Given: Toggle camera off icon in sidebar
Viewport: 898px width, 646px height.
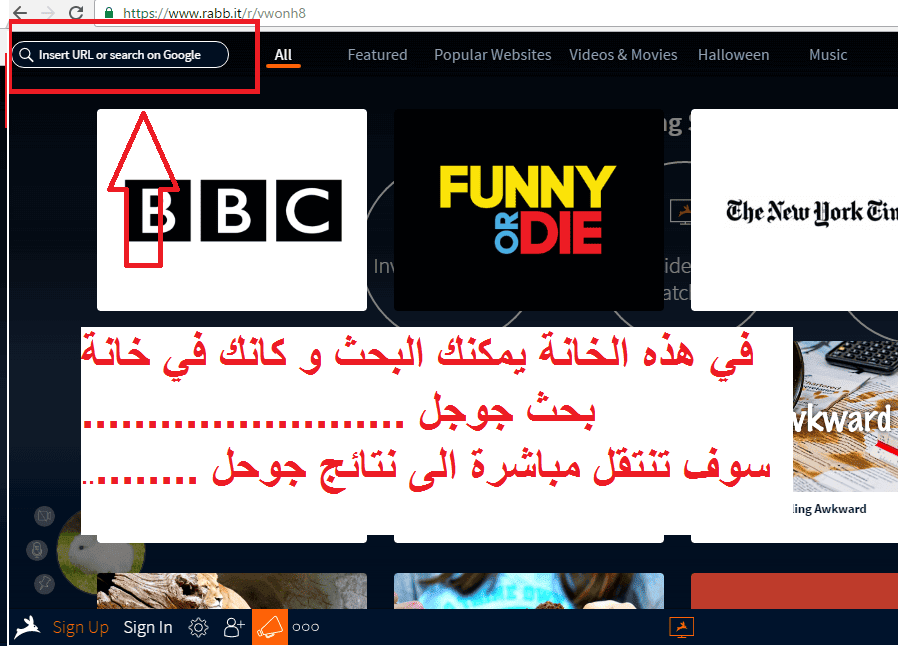Looking at the screenshot, I should (44, 517).
